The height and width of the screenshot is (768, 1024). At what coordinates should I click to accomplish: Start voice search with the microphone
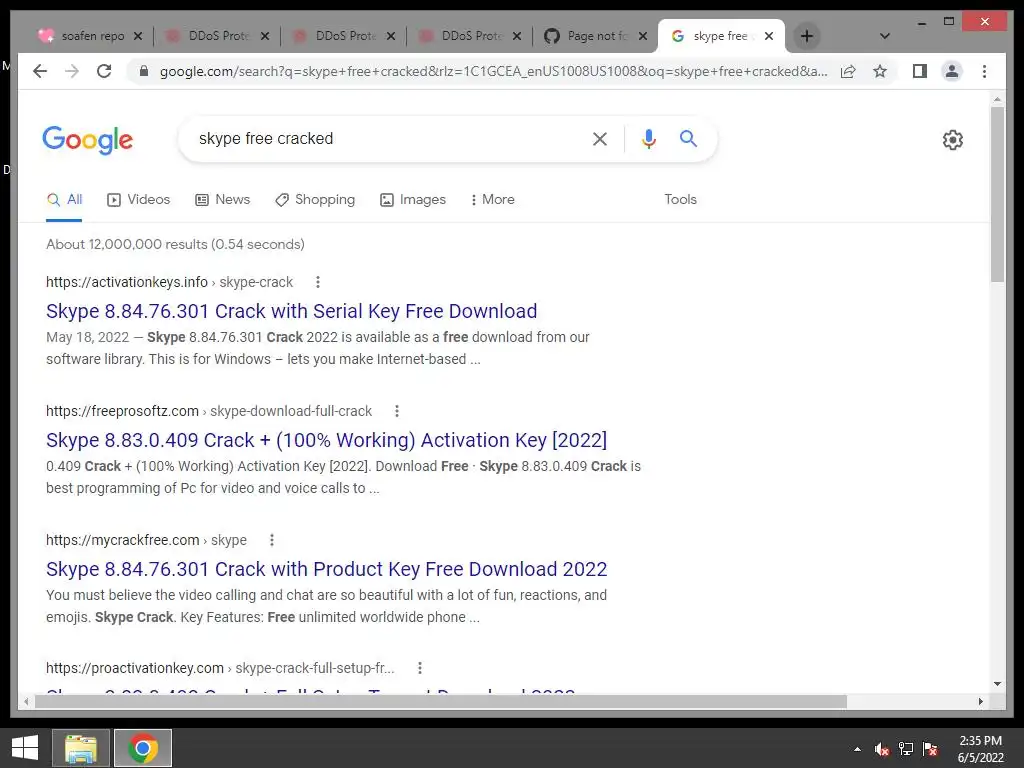pyautogui.click(x=648, y=138)
